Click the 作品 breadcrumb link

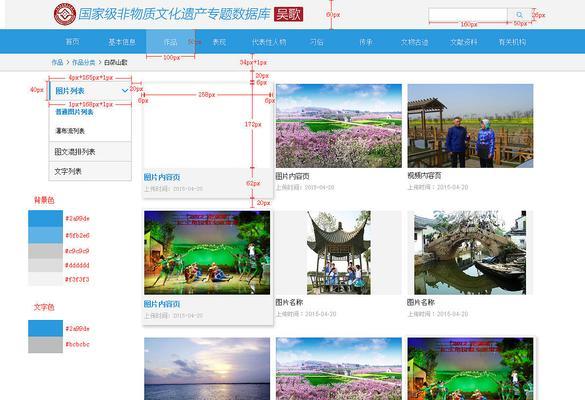point(57,62)
